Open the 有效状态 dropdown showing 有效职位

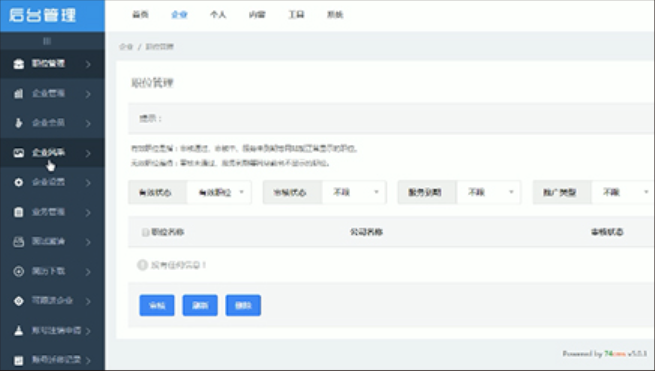(x=219, y=193)
